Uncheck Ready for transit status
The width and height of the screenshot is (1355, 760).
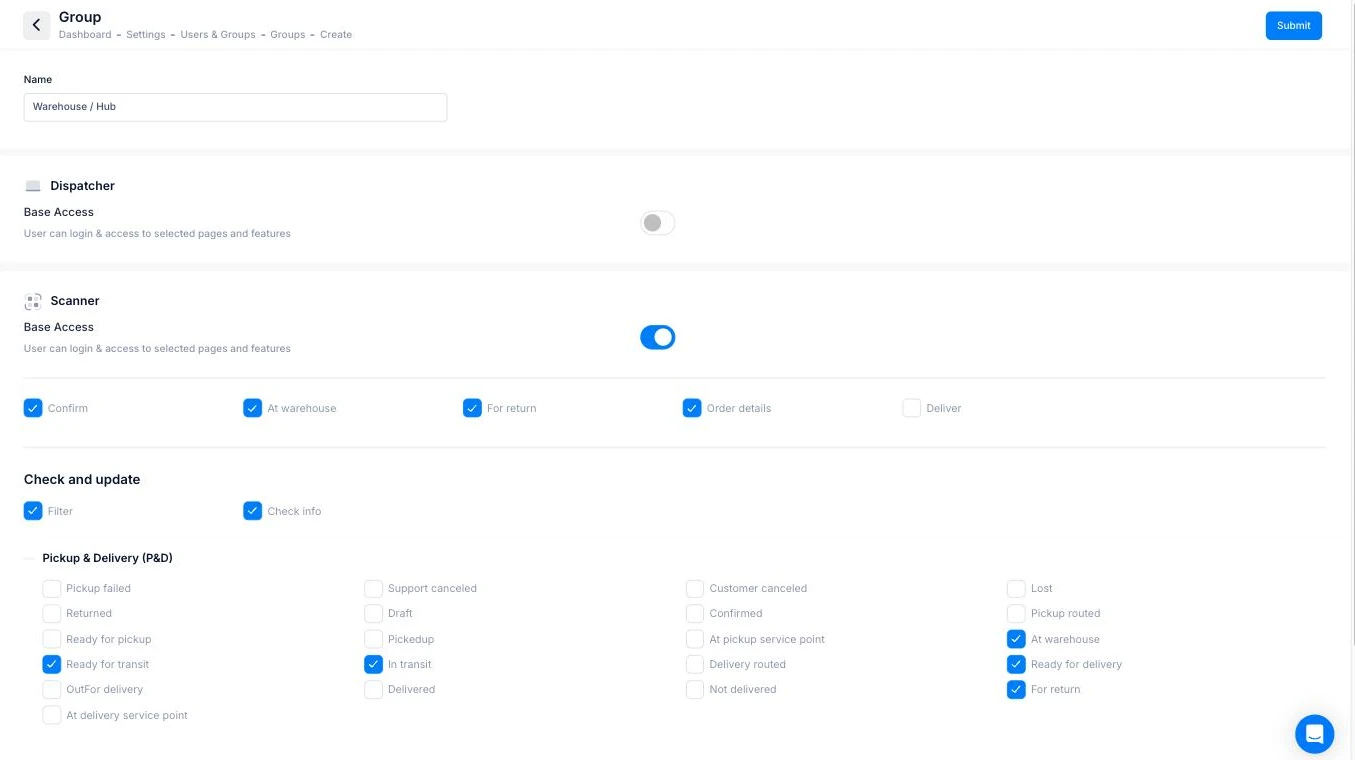coord(51,664)
